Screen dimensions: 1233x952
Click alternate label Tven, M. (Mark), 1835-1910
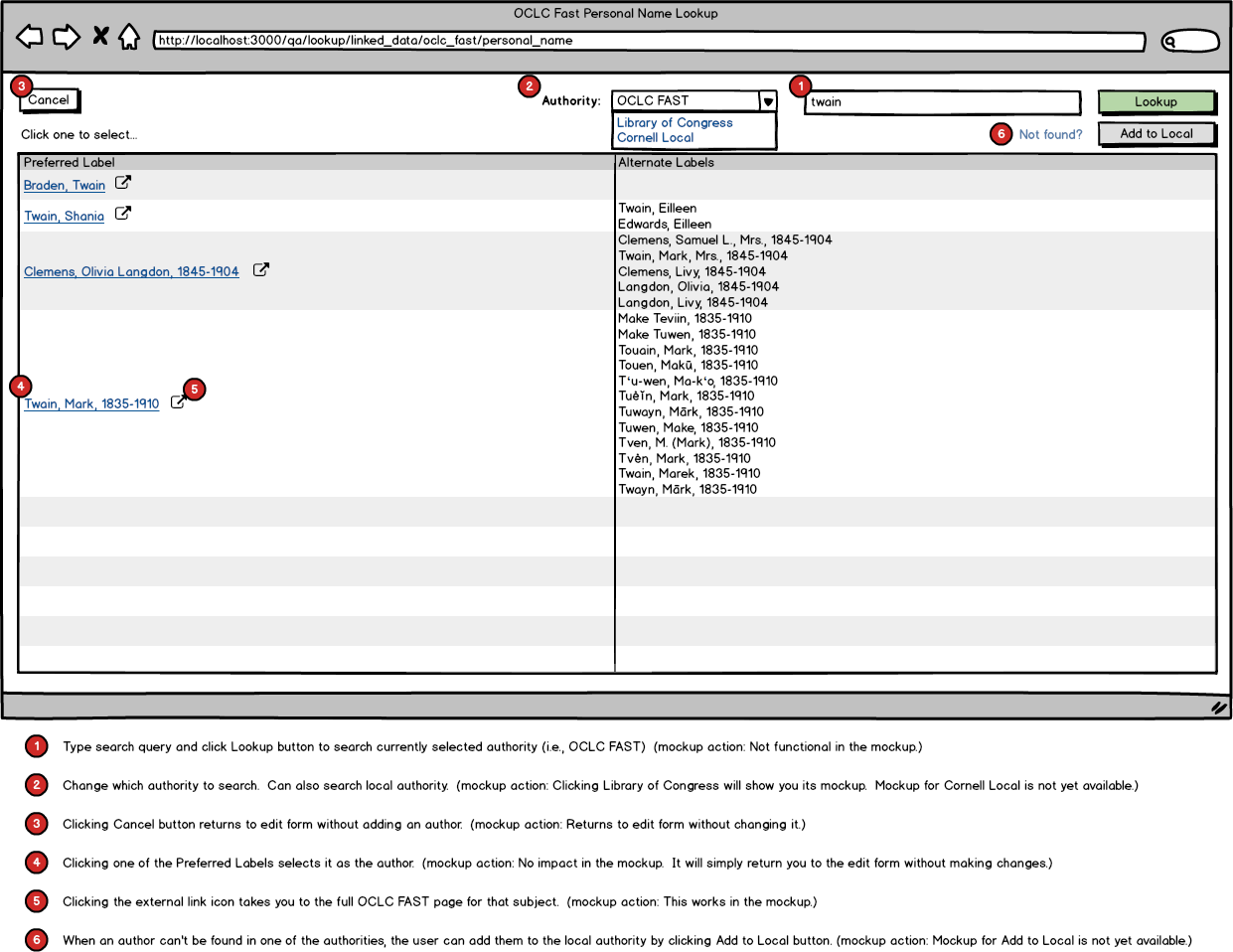click(x=696, y=443)
